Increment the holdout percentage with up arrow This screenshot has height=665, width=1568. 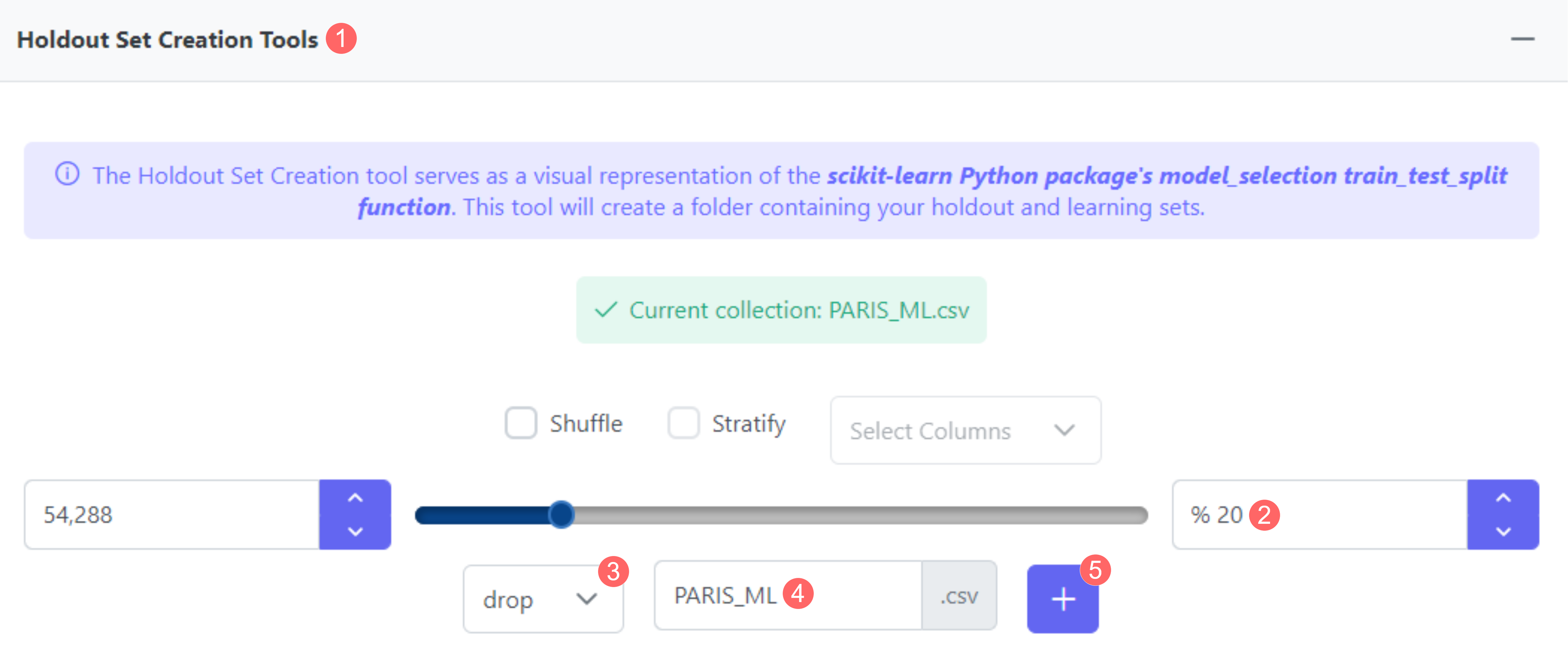[x=1503, y=497]
